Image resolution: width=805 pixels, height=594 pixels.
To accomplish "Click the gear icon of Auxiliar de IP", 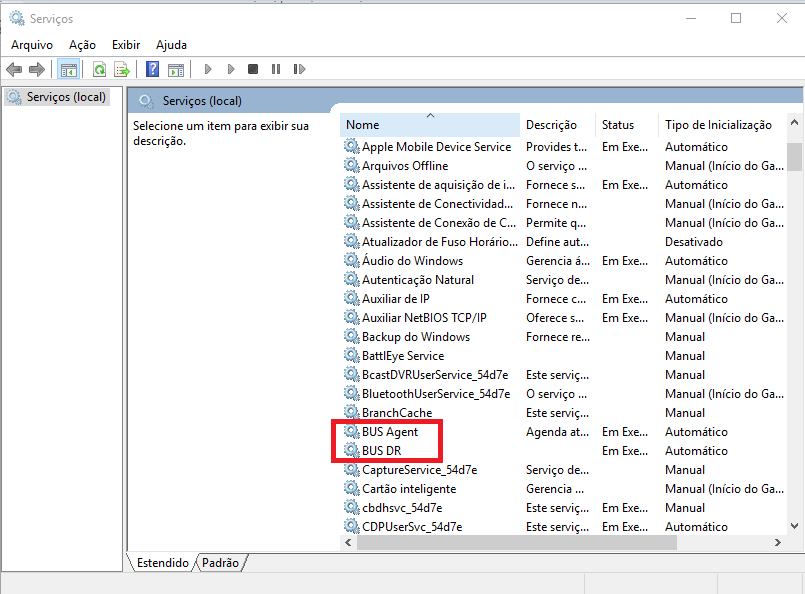I will coord(352,298).
